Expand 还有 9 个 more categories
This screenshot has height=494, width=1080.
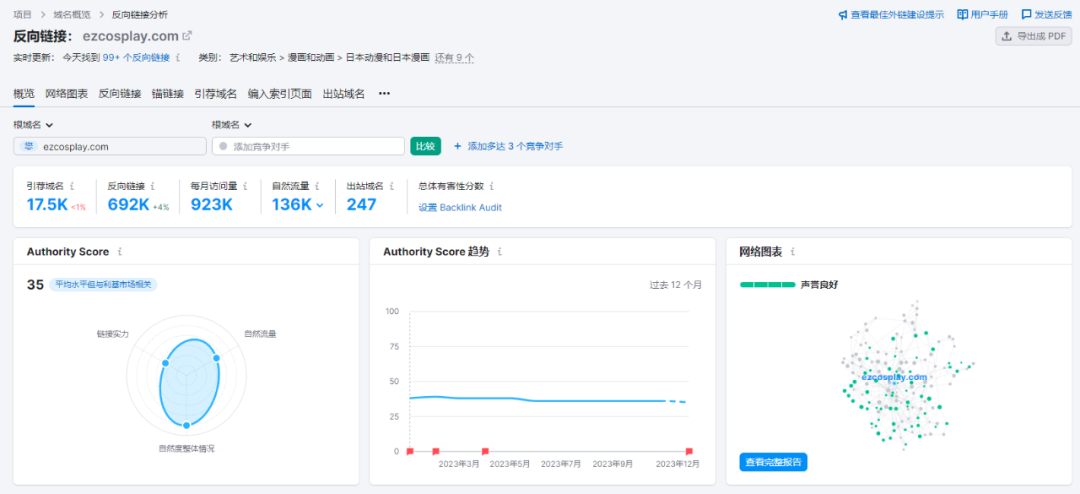click(x=454, y=58)
